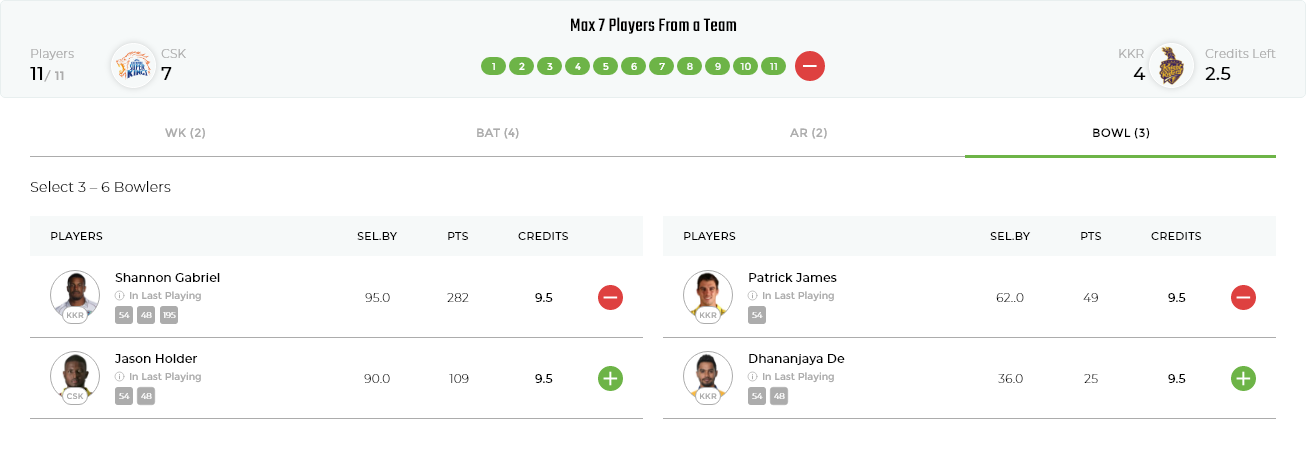Remove Shannon Gabriel with red minus button
Screen dimensions: 1306x449
(610, 297)
